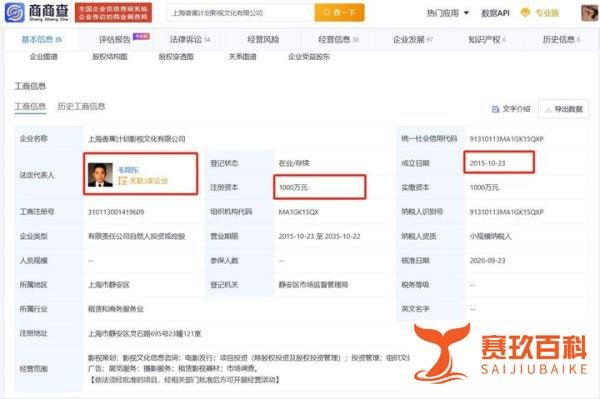This screenshot has width=600, height=399.
Task: Select the company type 有限责任公司自然人投资或控股
Action: (137, 236)
